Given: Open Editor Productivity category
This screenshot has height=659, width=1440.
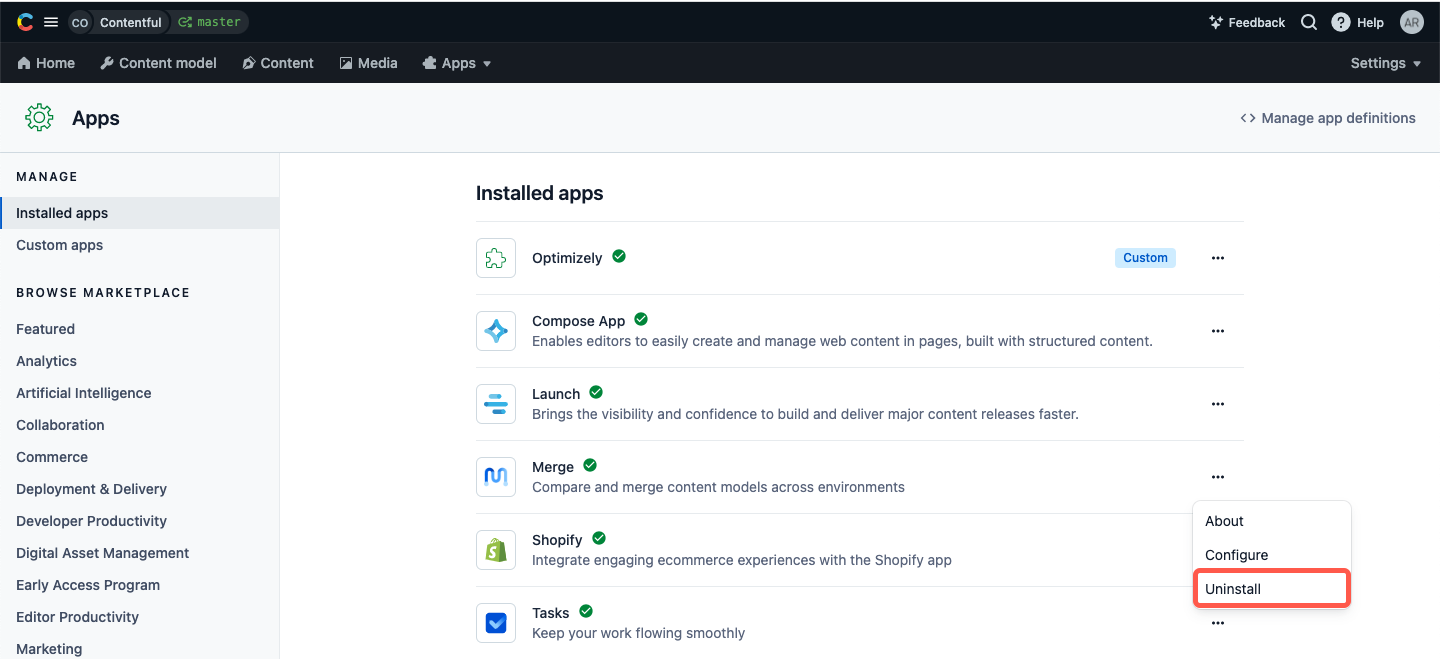Looking at the screenshot, I should tap(77, 617).
